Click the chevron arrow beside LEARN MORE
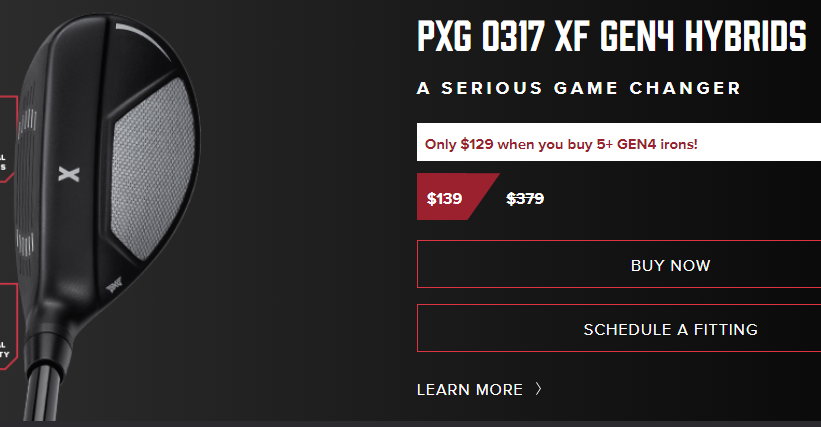Image resolution: width=821 pixels, height=427 pixels. pos(539,389)
